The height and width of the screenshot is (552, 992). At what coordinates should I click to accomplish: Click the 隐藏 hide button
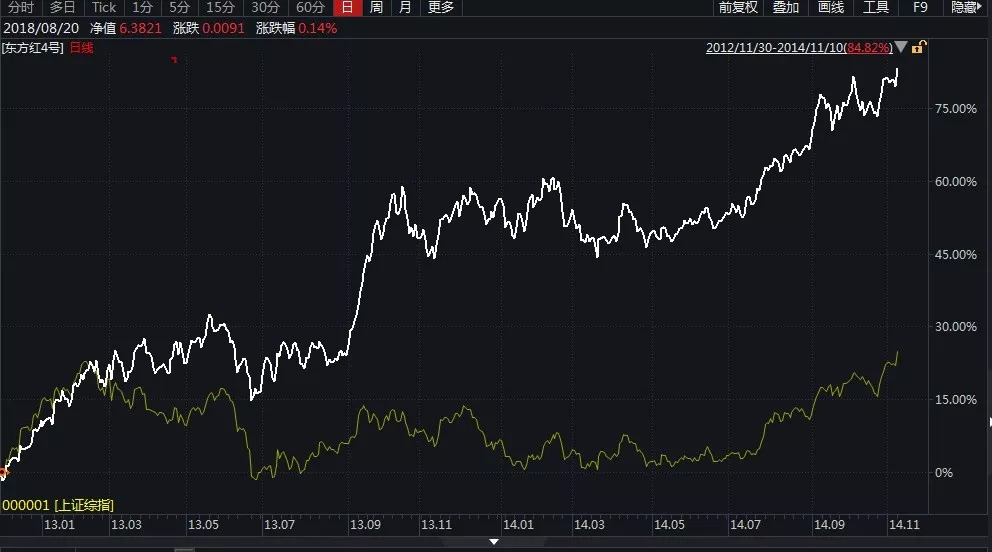tap(966, 8)
